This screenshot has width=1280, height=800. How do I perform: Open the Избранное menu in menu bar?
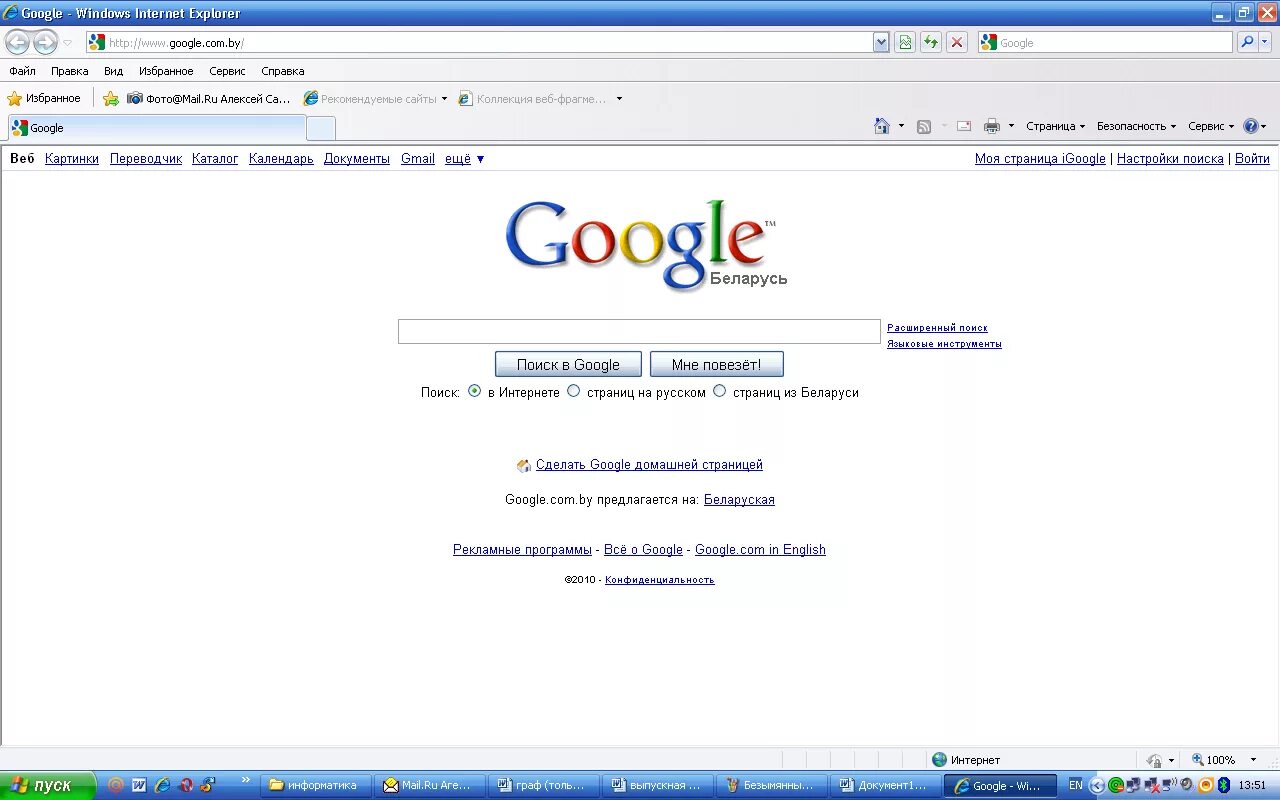166,71
